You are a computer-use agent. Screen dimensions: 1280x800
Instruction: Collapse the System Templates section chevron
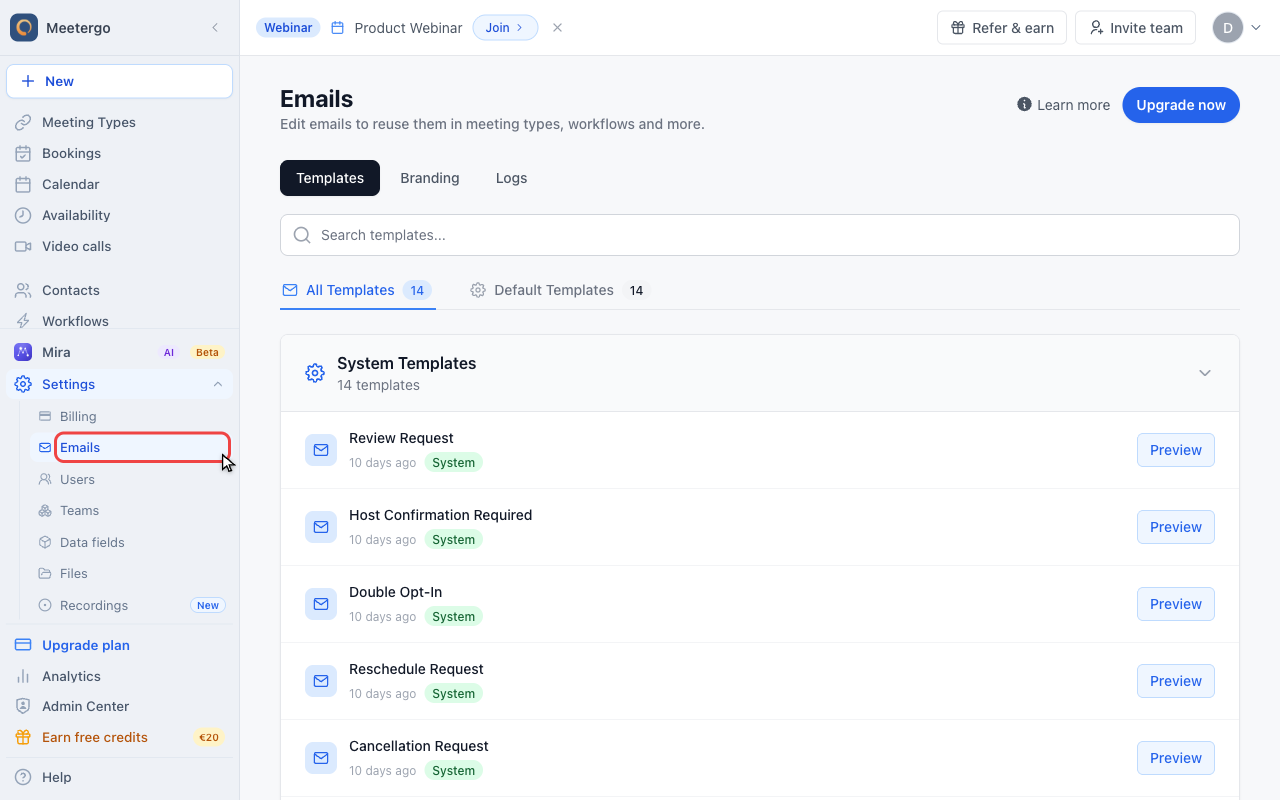(1205, 373)
